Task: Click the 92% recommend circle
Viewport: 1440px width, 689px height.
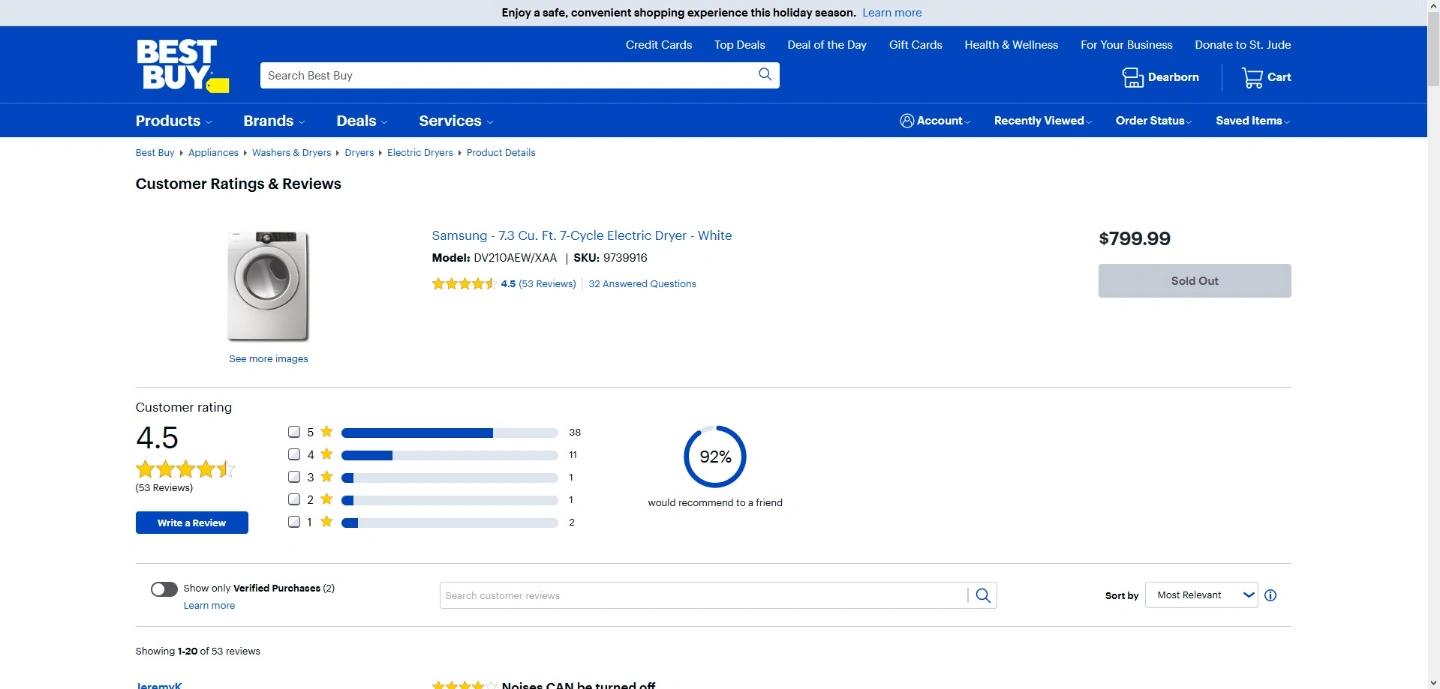Action: point(715,457)
